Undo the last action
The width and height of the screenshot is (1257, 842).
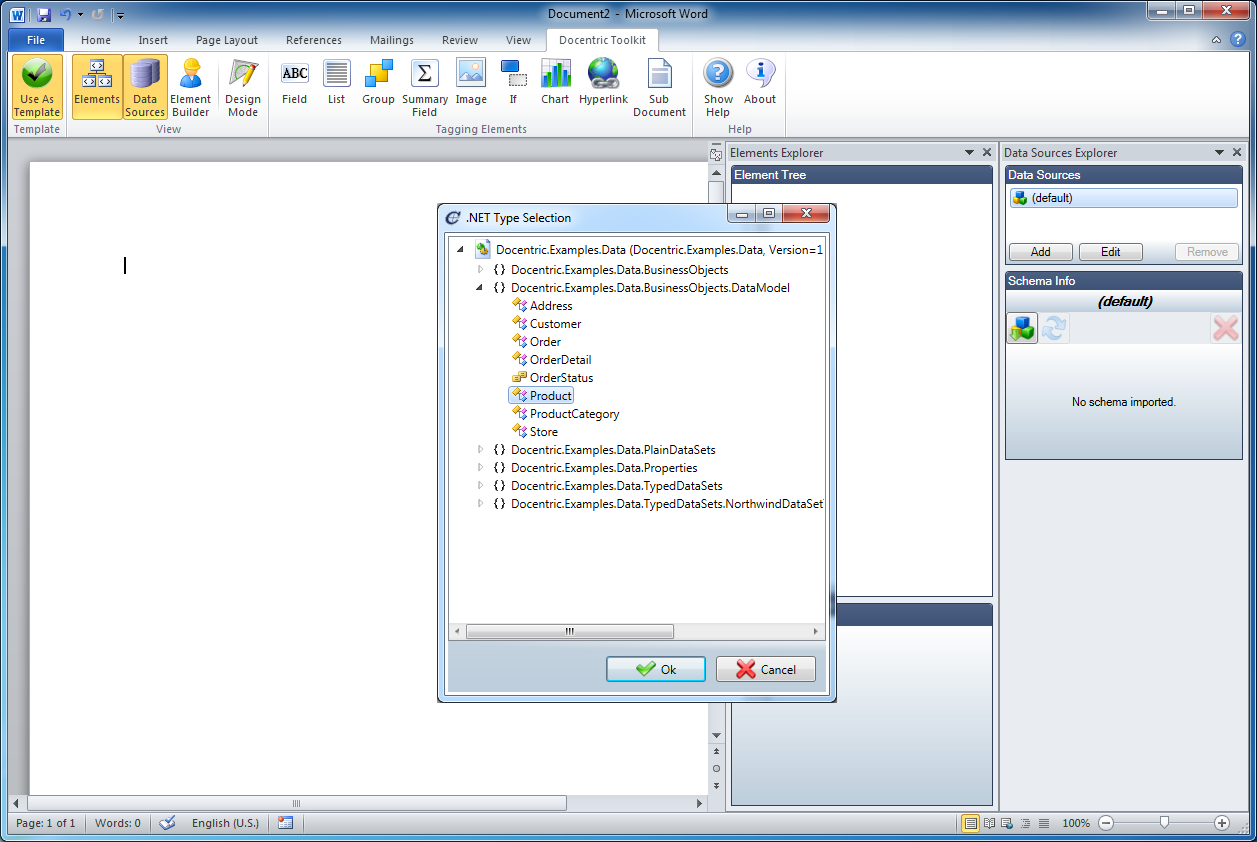[66, 14]
